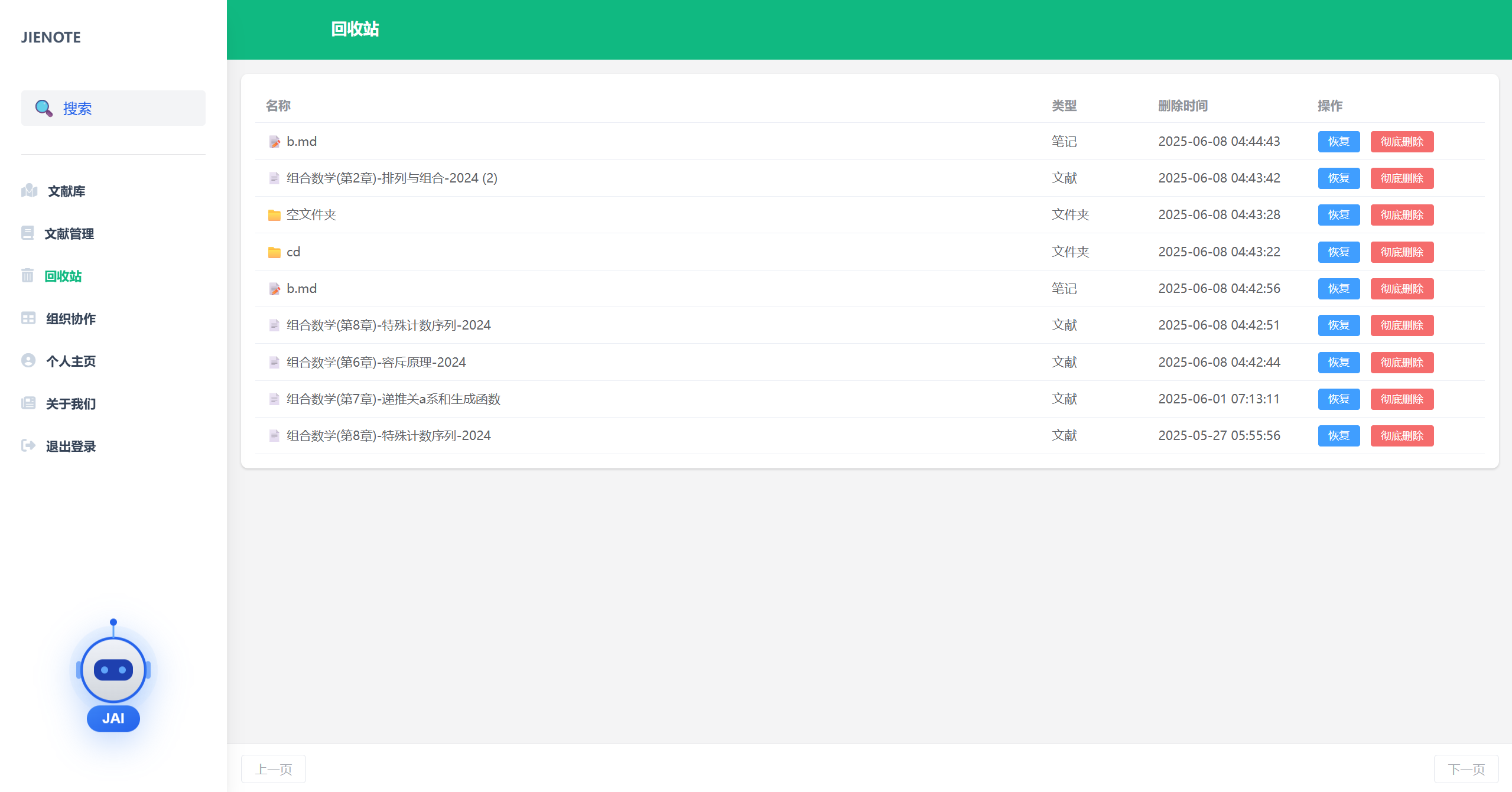Screen dimensions: 1512x792
Task: Click the newspaper icon beside 关于我们
Action: 28,403
